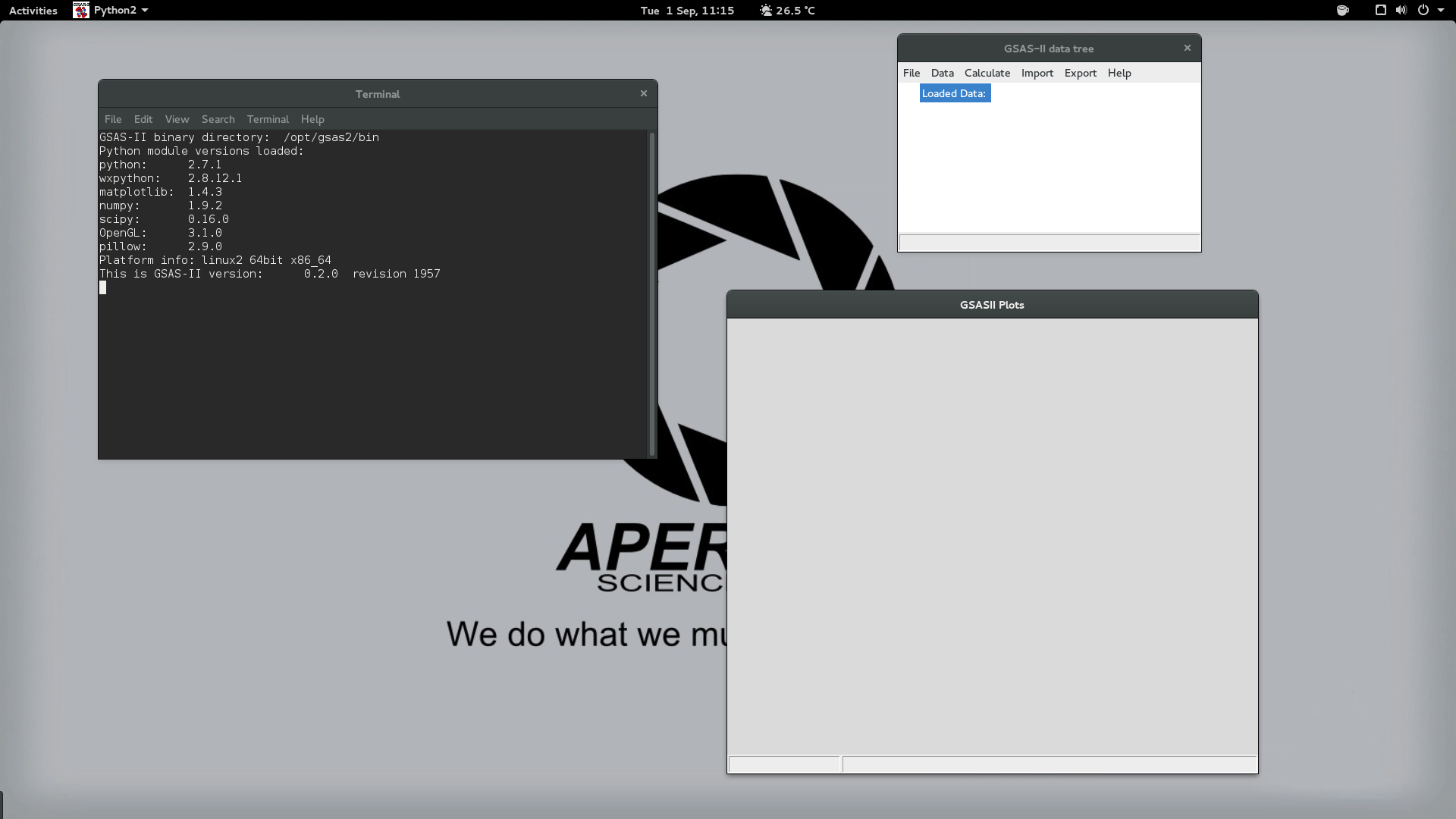Click the wxpython version line in Terminal
The width and height of the screenshot is (1456, 819).
[171, 178]
